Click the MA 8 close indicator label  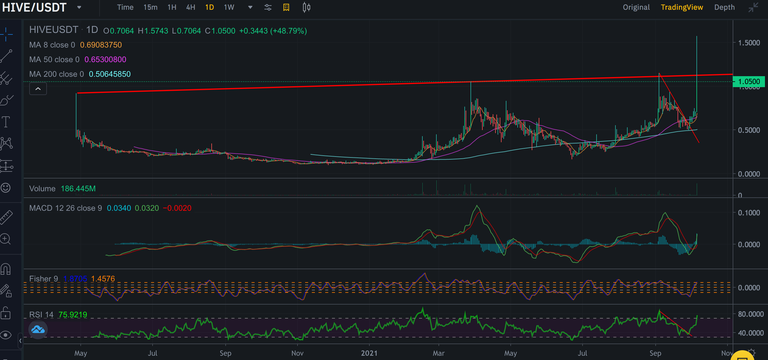pyautogui.click(x=52, y=45)
